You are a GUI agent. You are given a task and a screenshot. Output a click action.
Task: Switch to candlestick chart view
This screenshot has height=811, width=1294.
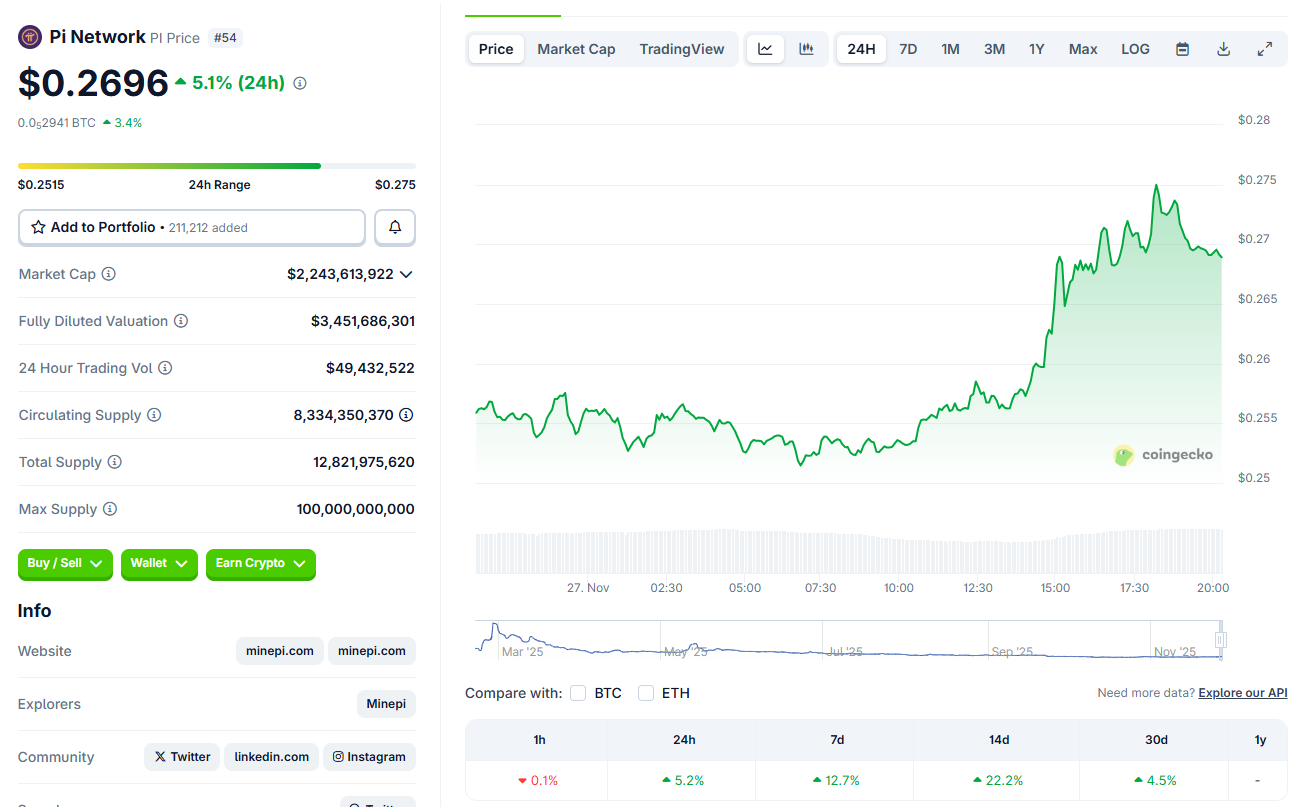click(806, 49)
